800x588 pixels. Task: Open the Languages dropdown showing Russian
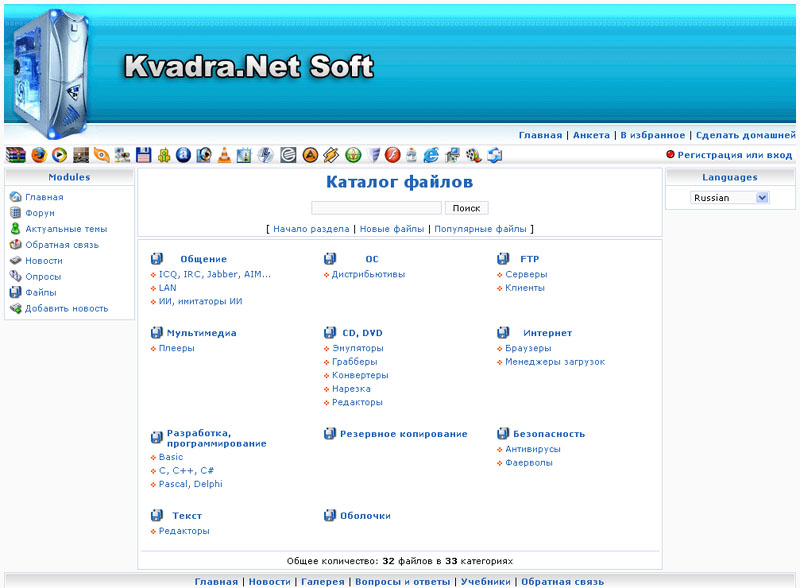730,198
